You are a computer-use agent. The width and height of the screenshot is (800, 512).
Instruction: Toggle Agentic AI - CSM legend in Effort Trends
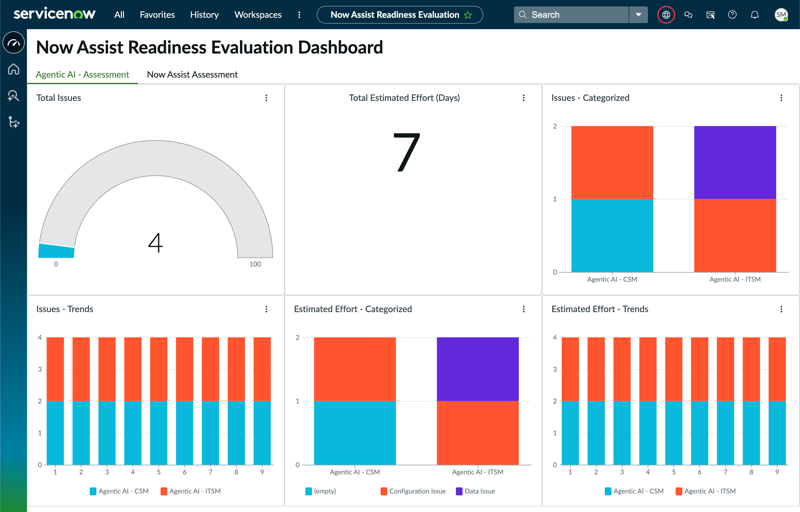coord(634,491)
